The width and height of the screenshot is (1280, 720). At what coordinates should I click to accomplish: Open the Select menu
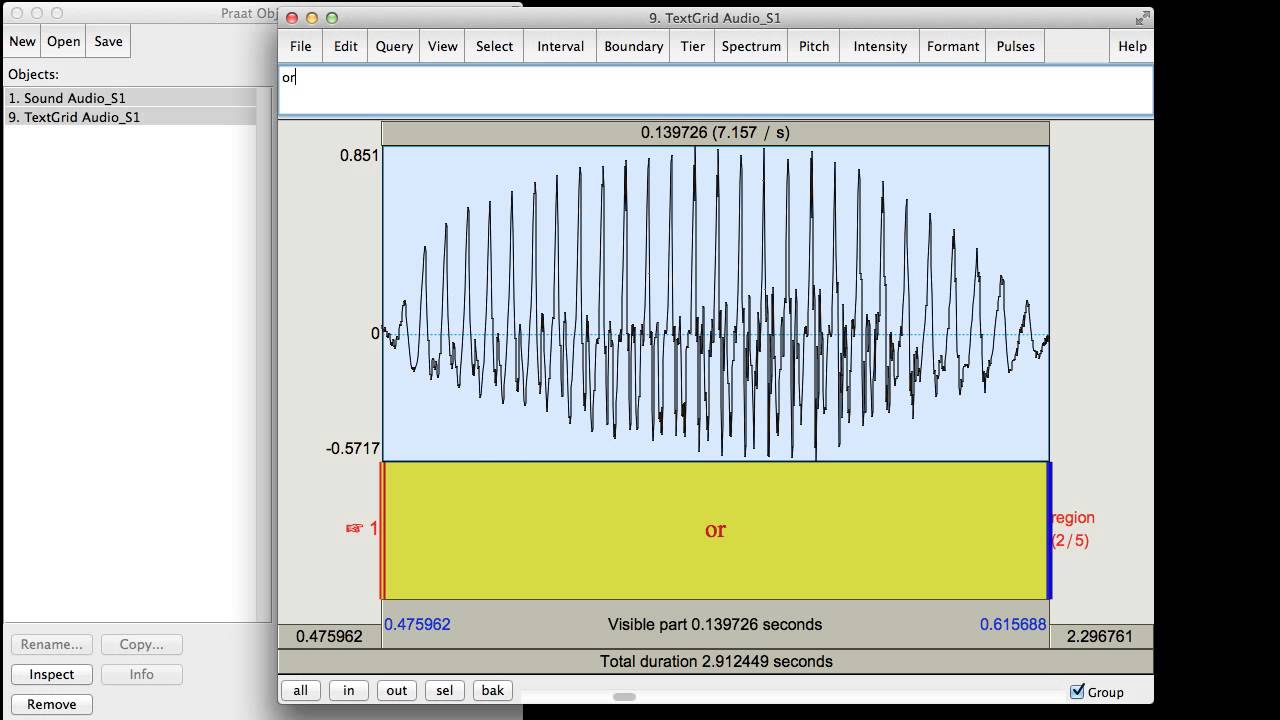click(494, 46)
